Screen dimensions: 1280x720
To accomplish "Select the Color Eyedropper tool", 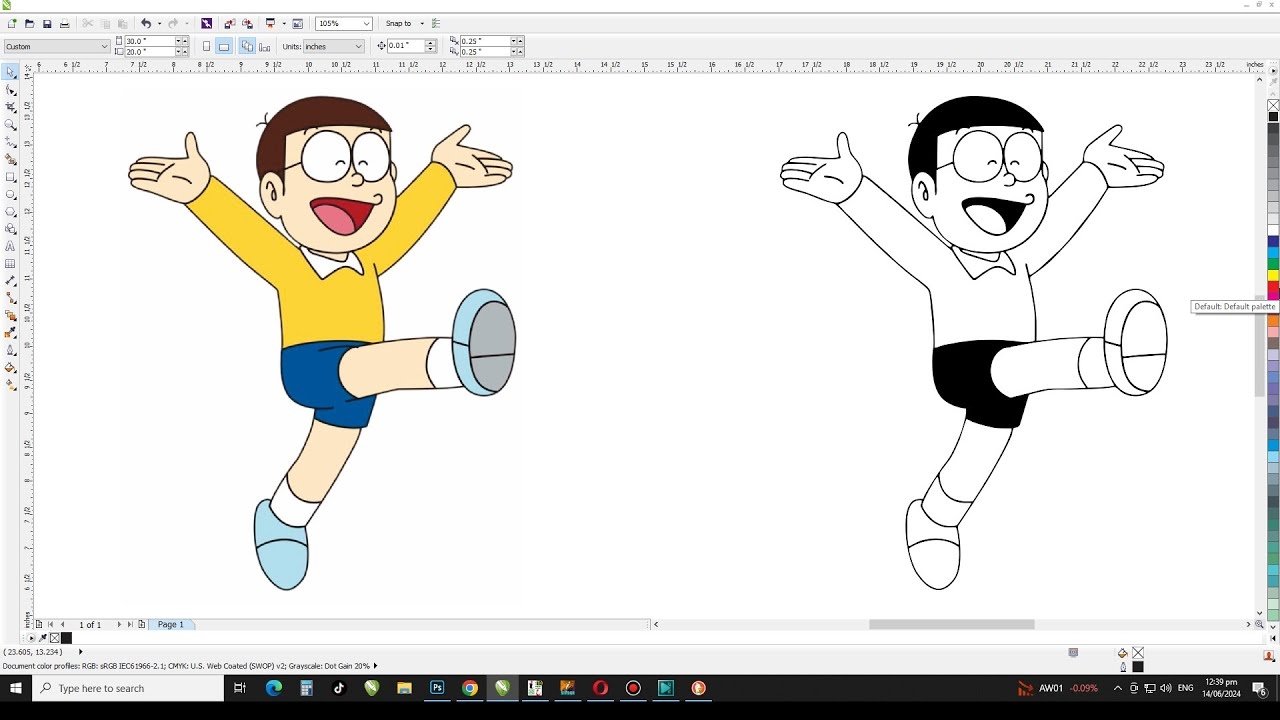I will point(11,333).
